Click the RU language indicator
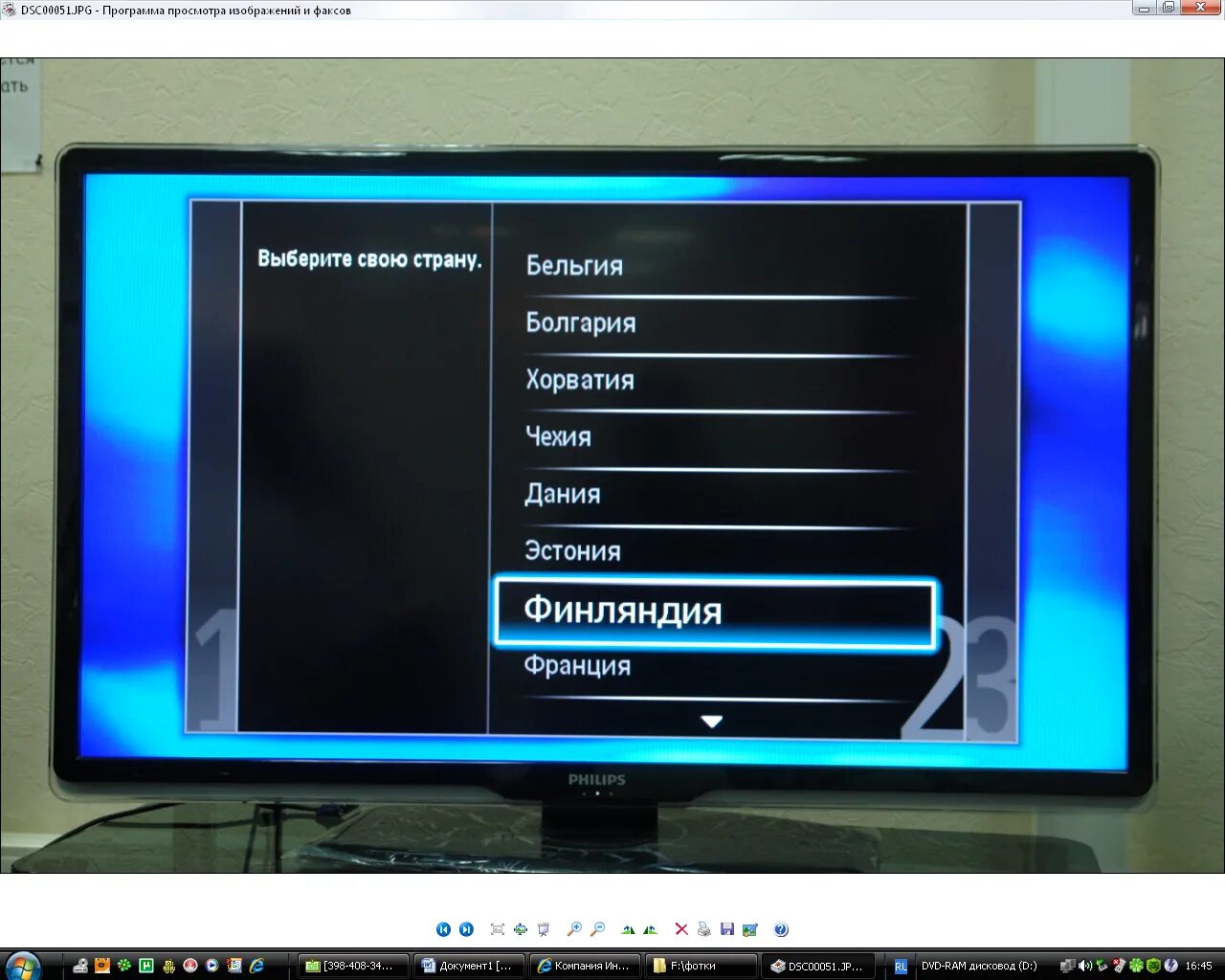 901,967
